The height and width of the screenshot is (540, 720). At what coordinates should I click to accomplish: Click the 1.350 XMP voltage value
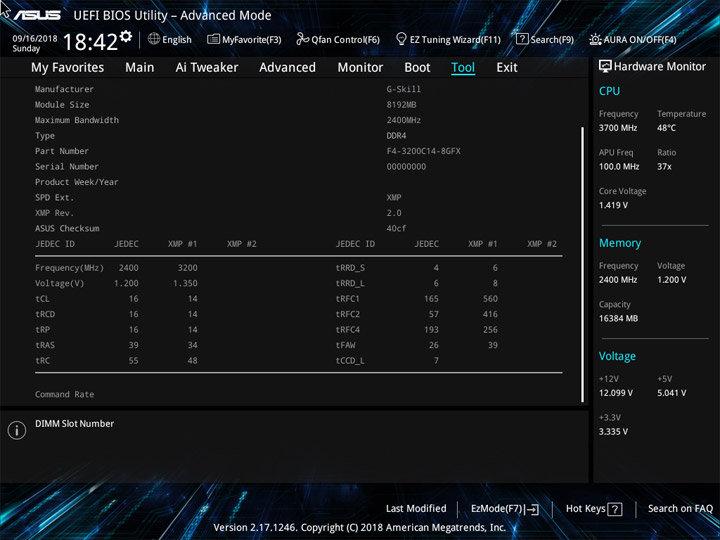click(185, 283)
